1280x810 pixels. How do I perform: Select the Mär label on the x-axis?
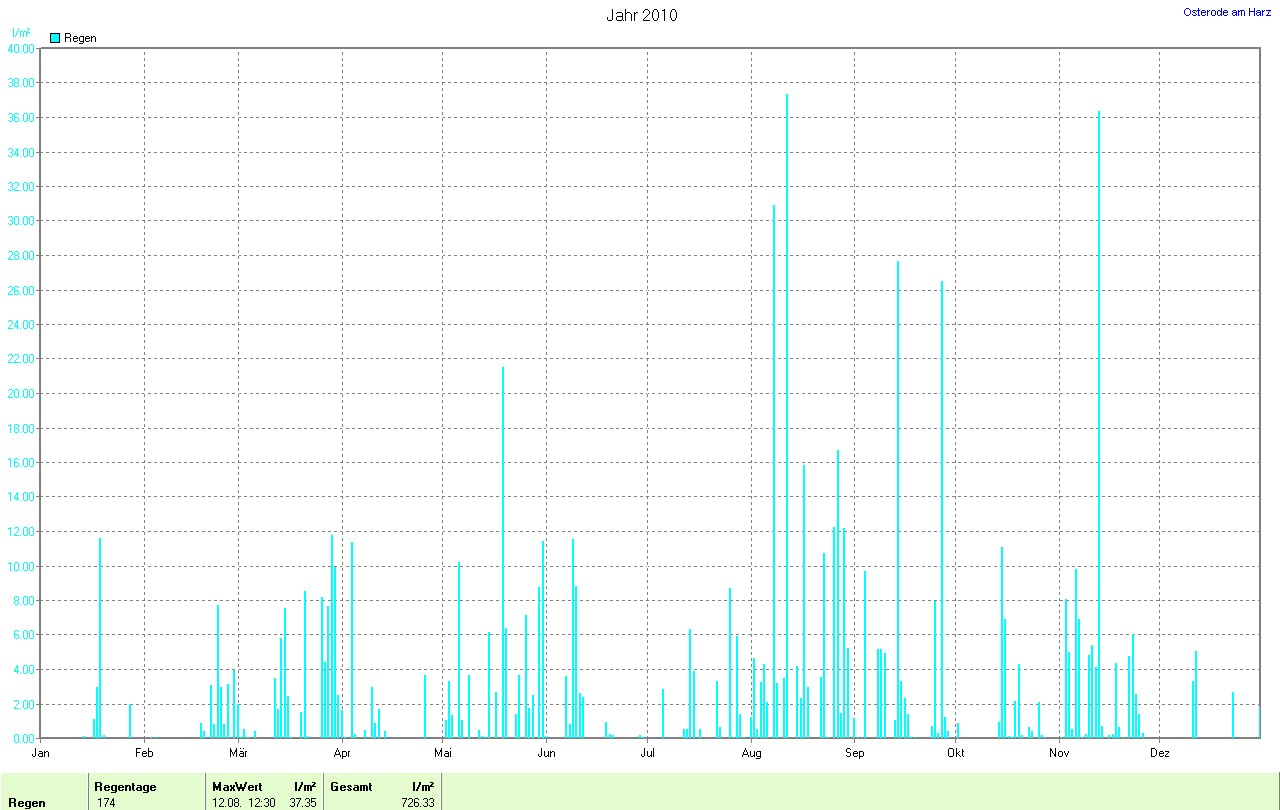238,752
